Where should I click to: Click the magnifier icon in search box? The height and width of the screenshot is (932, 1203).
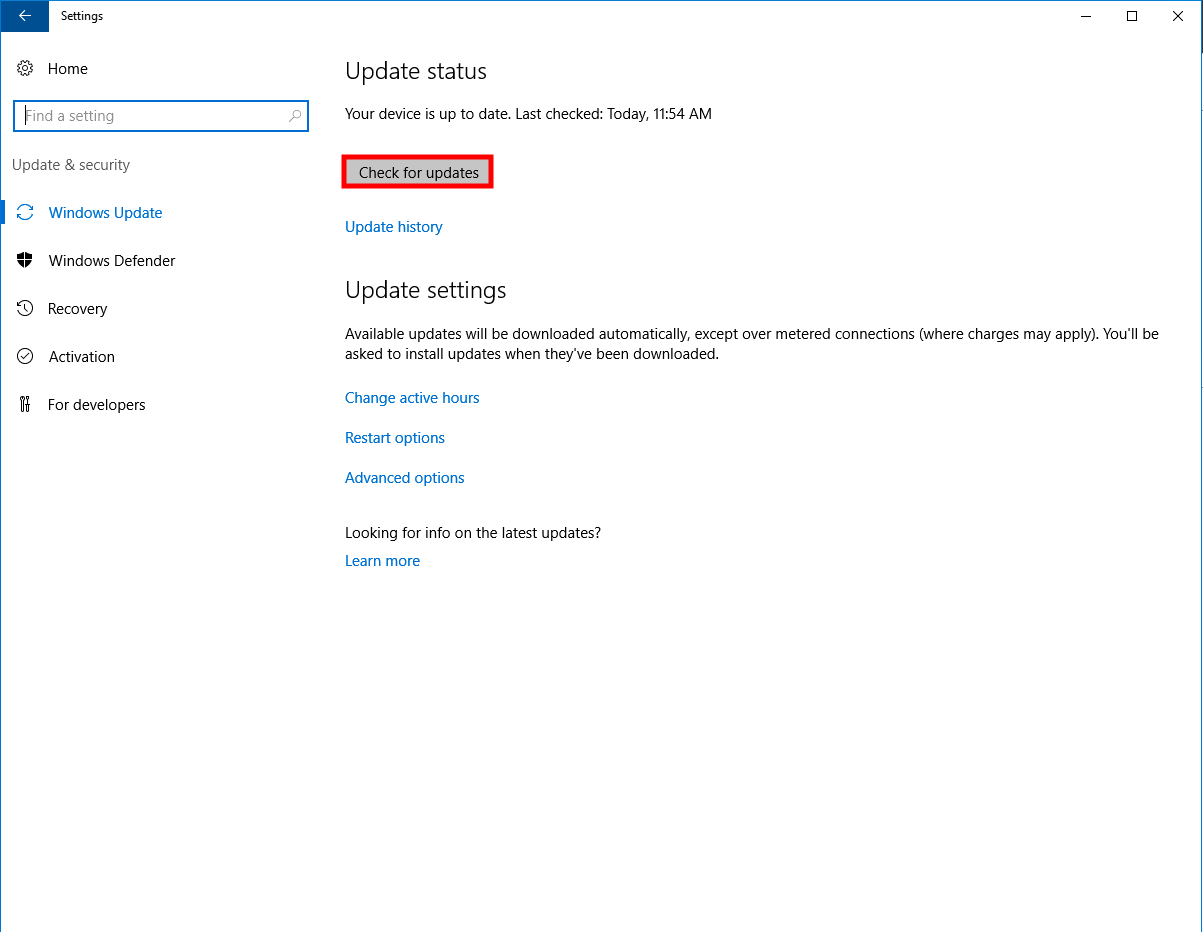click(x=295, y=116)
